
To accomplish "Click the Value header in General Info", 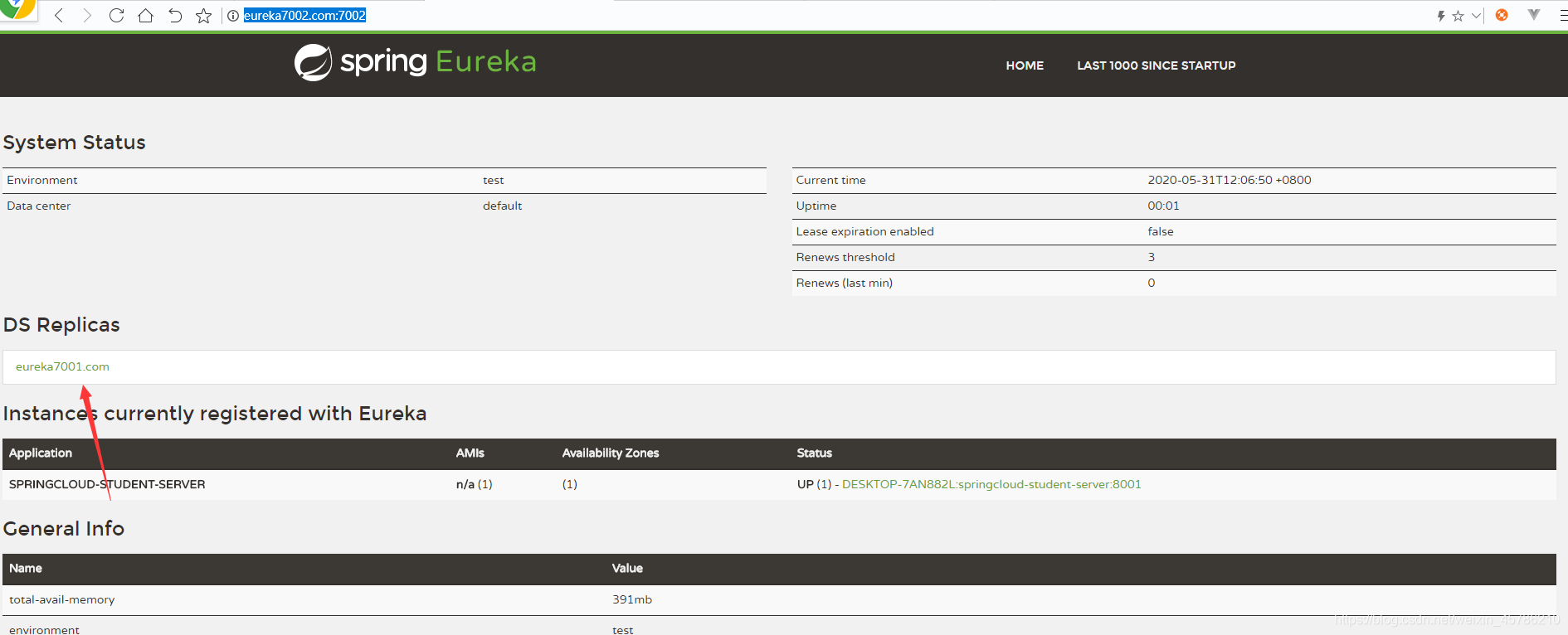I will coord(627,568).
